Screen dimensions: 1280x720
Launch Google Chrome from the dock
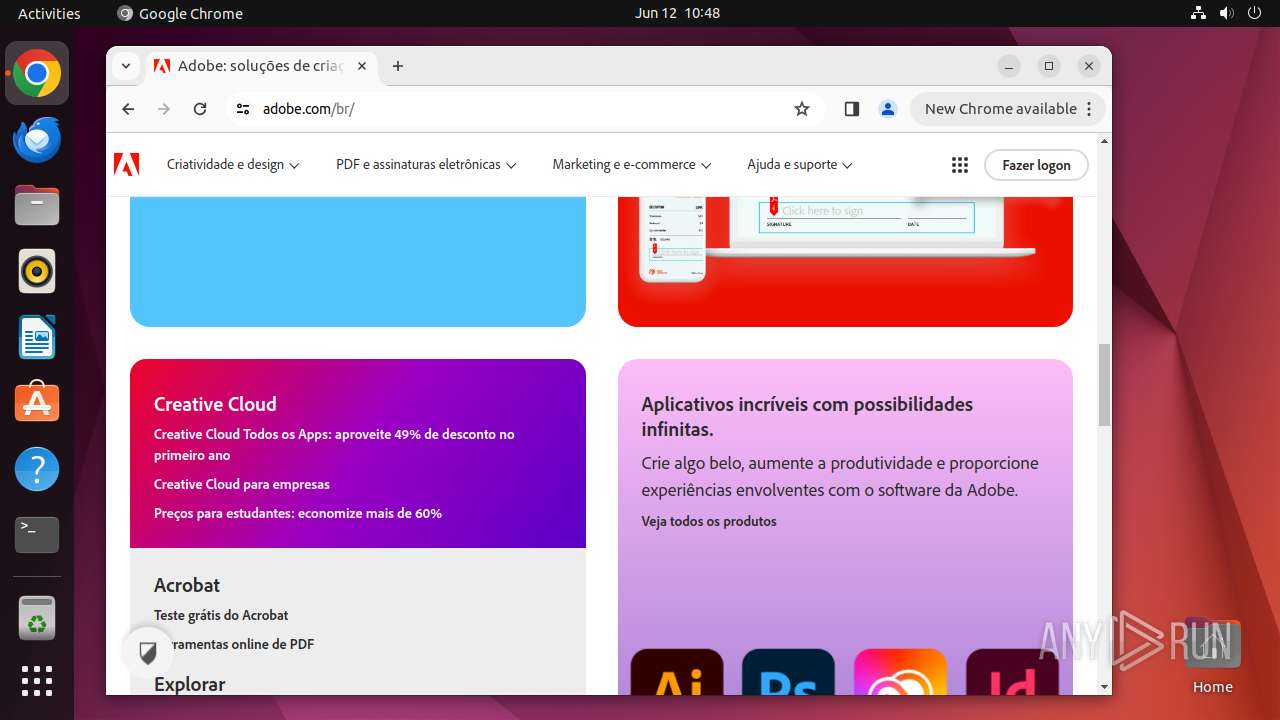[37, 74]
